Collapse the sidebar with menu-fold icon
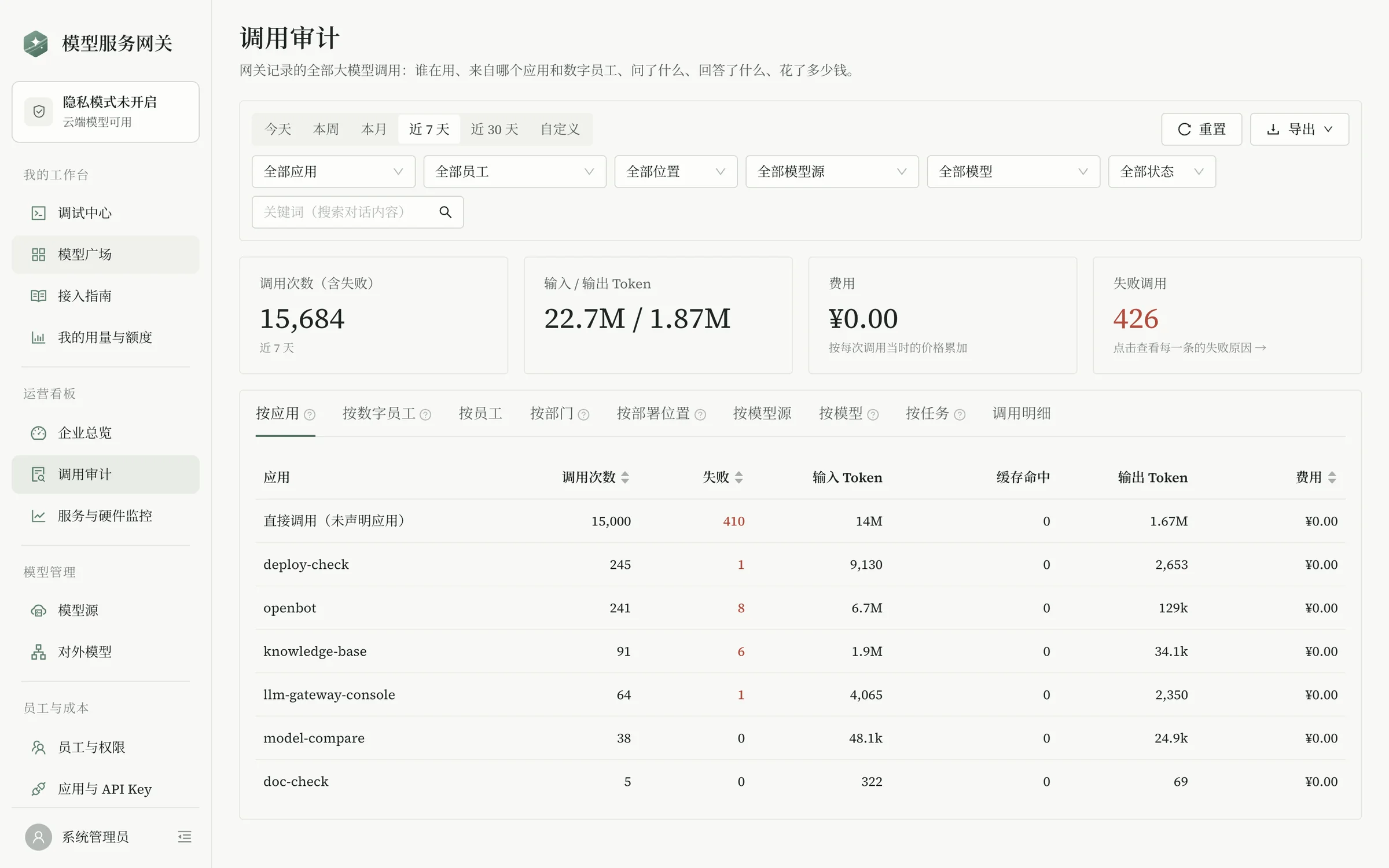The width and height of the screenshot is (1389, 868). [185, 837]
